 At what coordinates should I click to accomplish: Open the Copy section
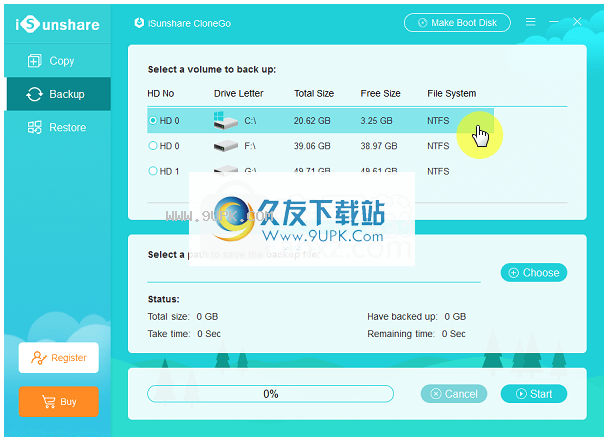pos(58,61)
